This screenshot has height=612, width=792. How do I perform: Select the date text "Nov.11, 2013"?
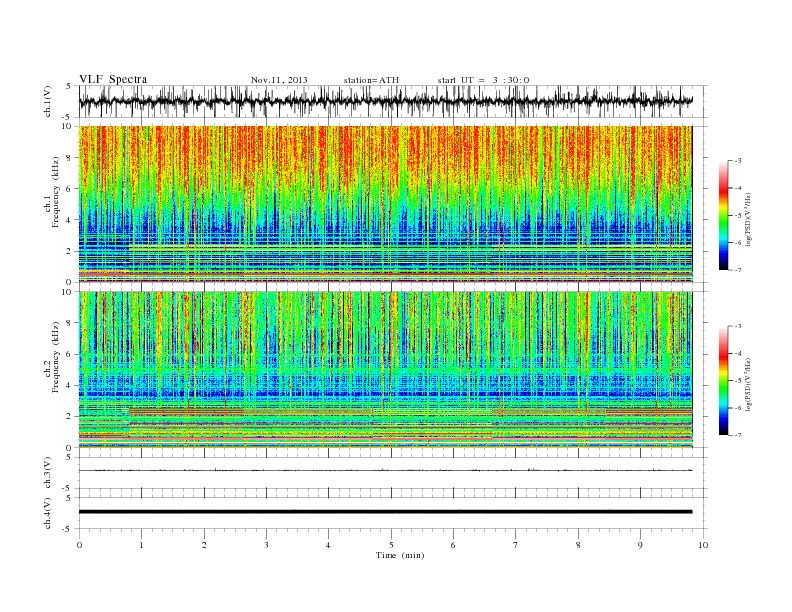tap(279, 80)
